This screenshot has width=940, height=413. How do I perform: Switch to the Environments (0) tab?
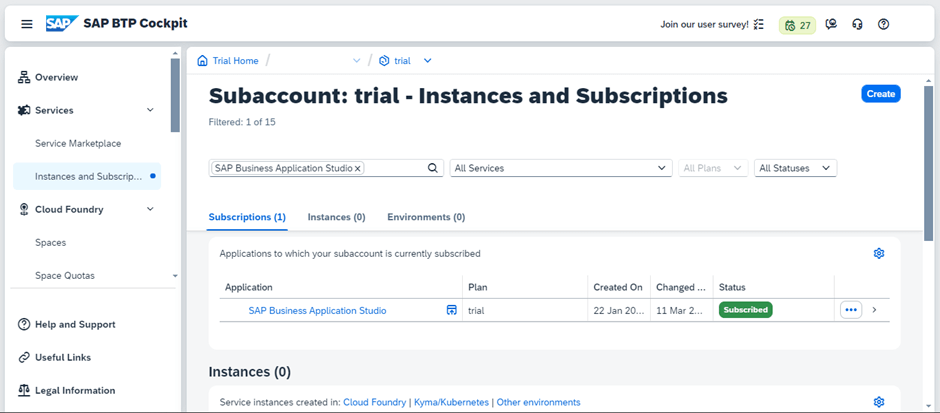(426, 217)
